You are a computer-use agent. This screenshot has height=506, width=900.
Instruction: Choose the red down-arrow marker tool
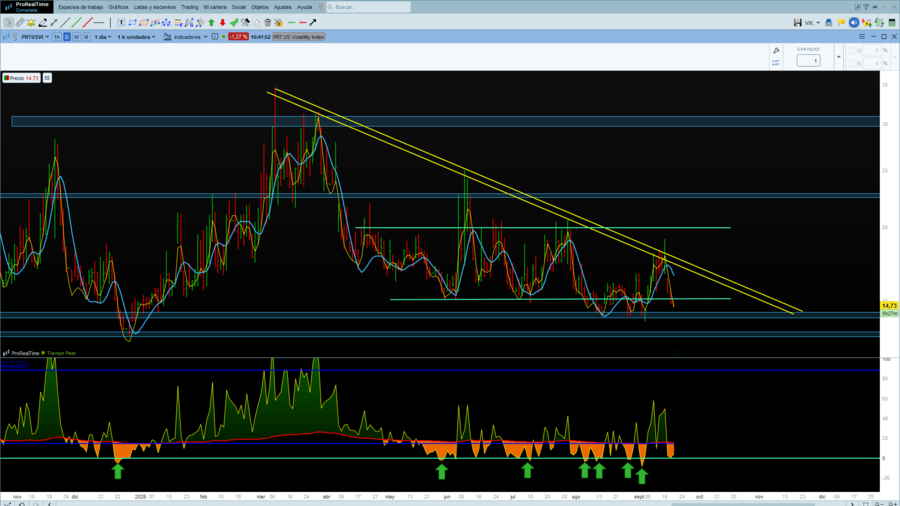pyautogui.click(x=223, y=23)
